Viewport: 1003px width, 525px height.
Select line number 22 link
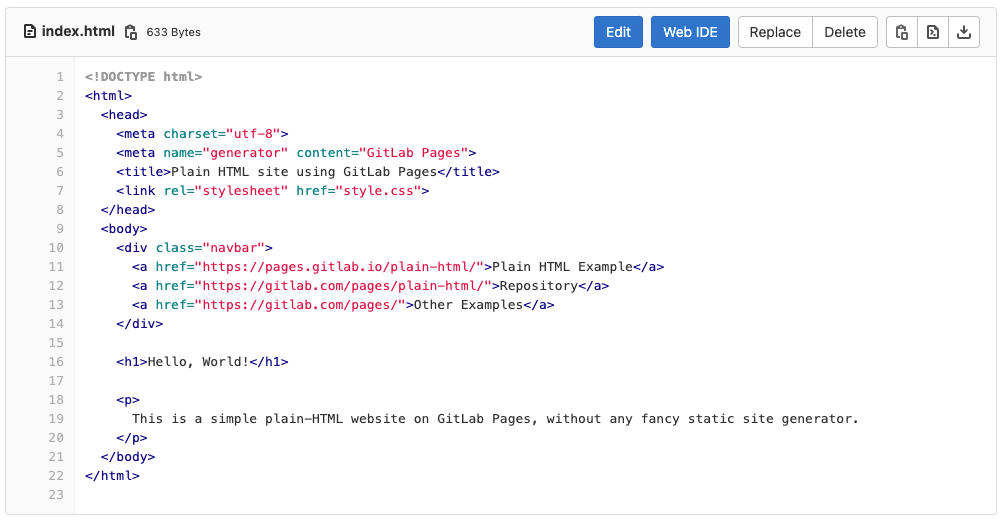[56, 476]
